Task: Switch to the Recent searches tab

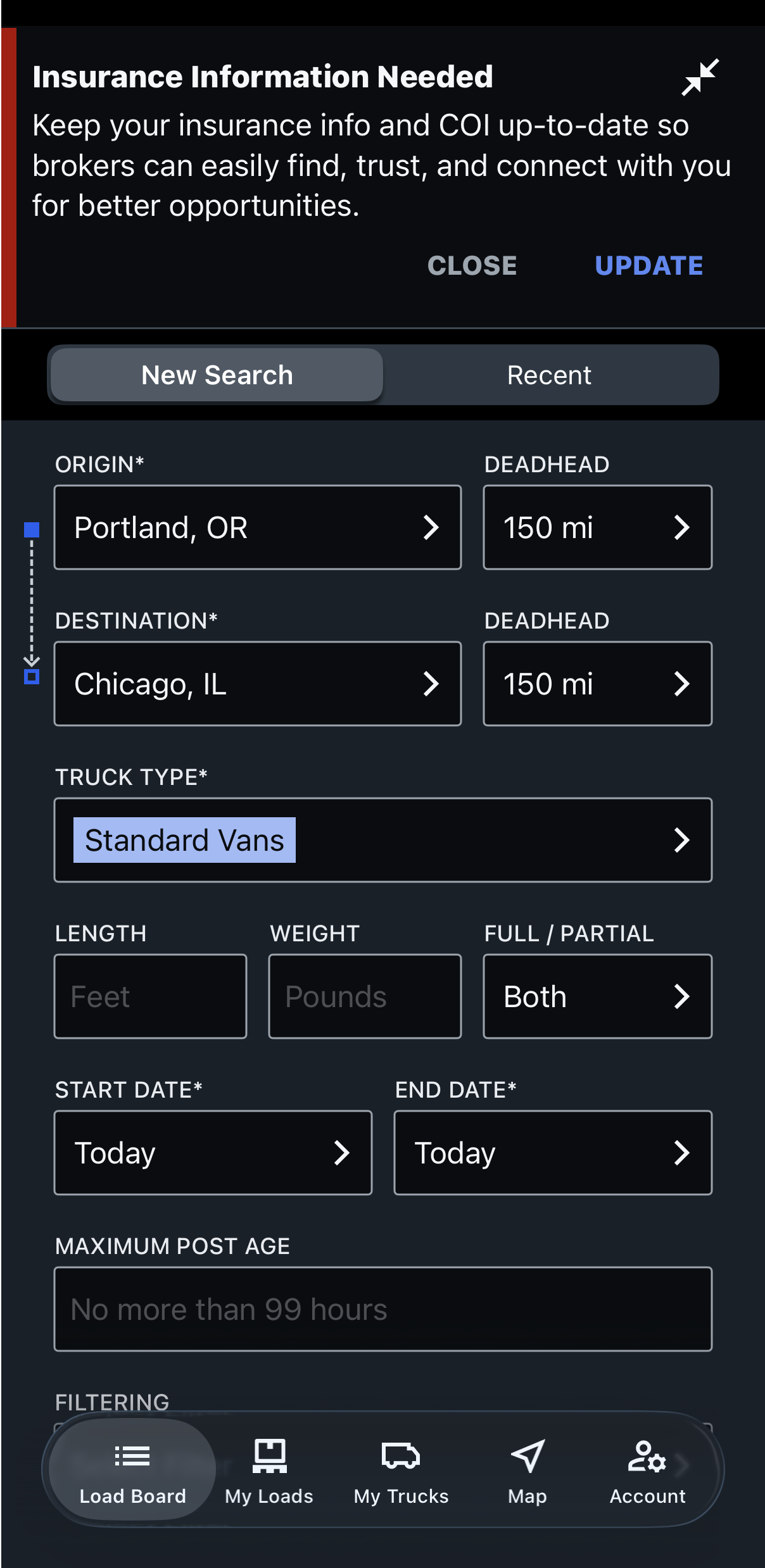Action: (x=549, y=375)
